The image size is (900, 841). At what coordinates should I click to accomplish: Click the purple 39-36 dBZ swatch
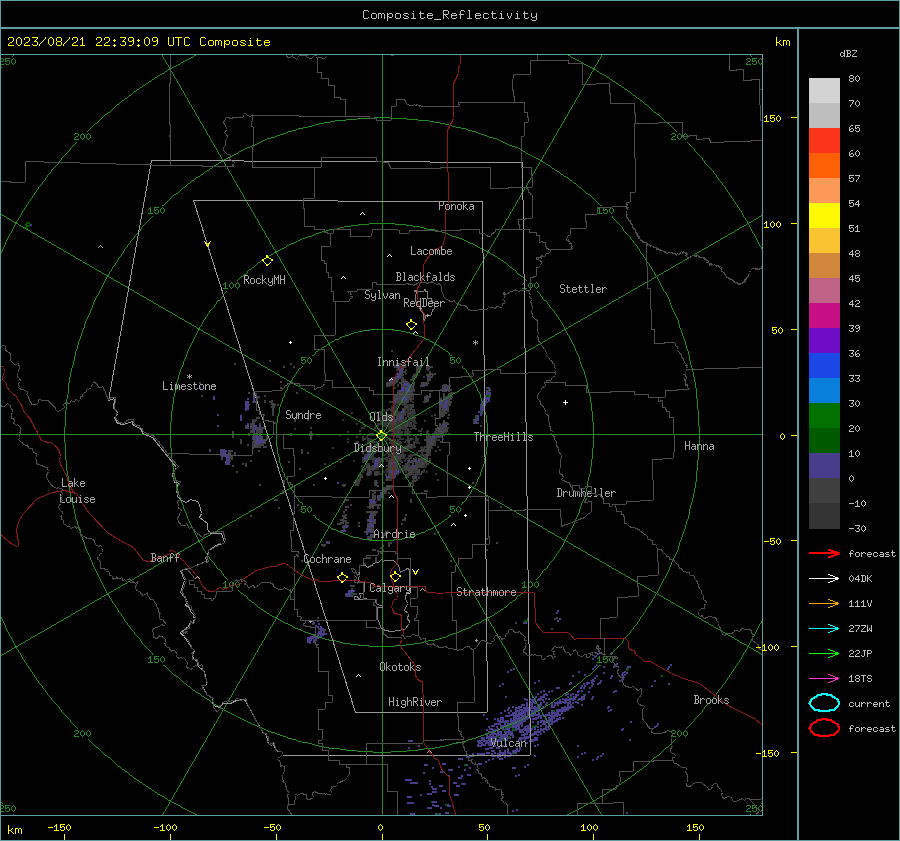pos(824,341)
